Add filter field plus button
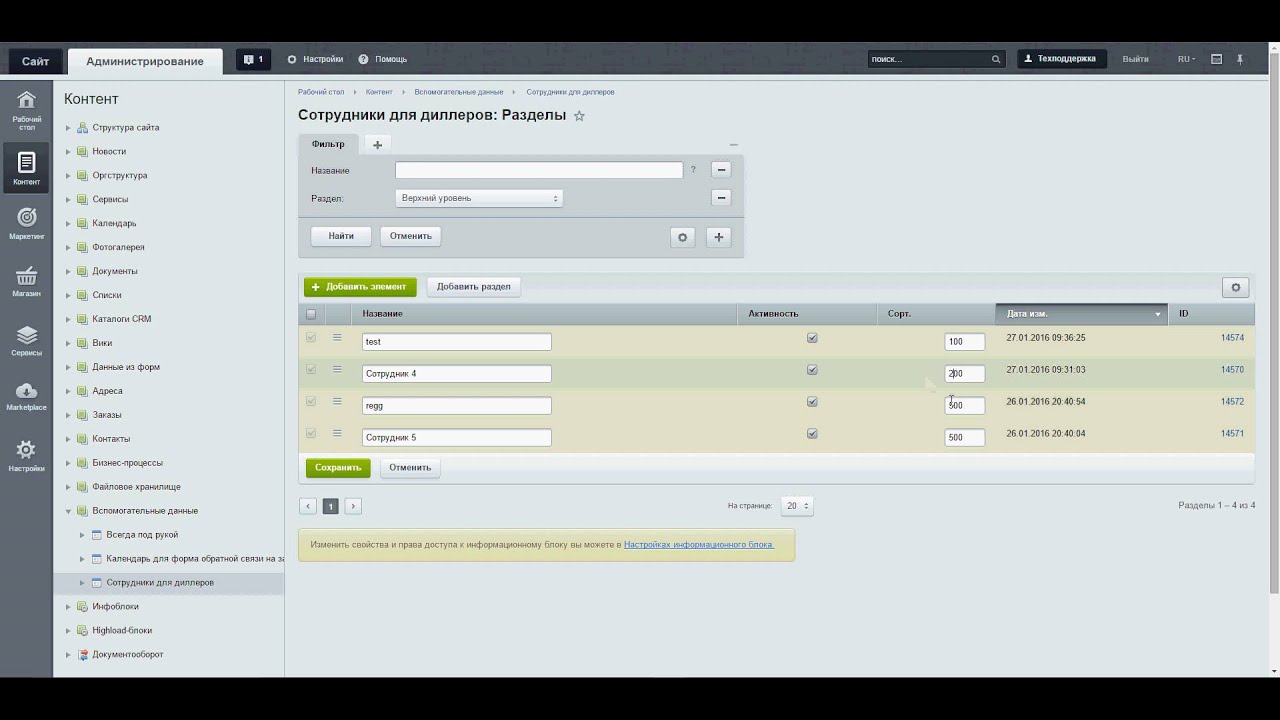Image resolution: width=1280 pixels, height=720 pixels. [718, 237]
